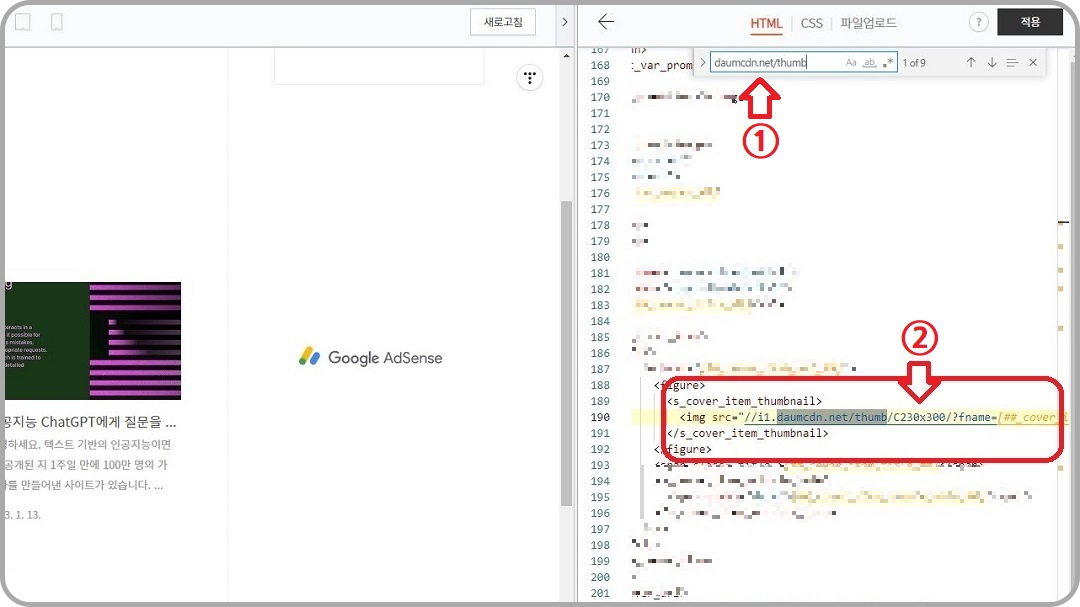
Task: Refresh the preview using the 새로고침 button
Action: coord(503,21)
